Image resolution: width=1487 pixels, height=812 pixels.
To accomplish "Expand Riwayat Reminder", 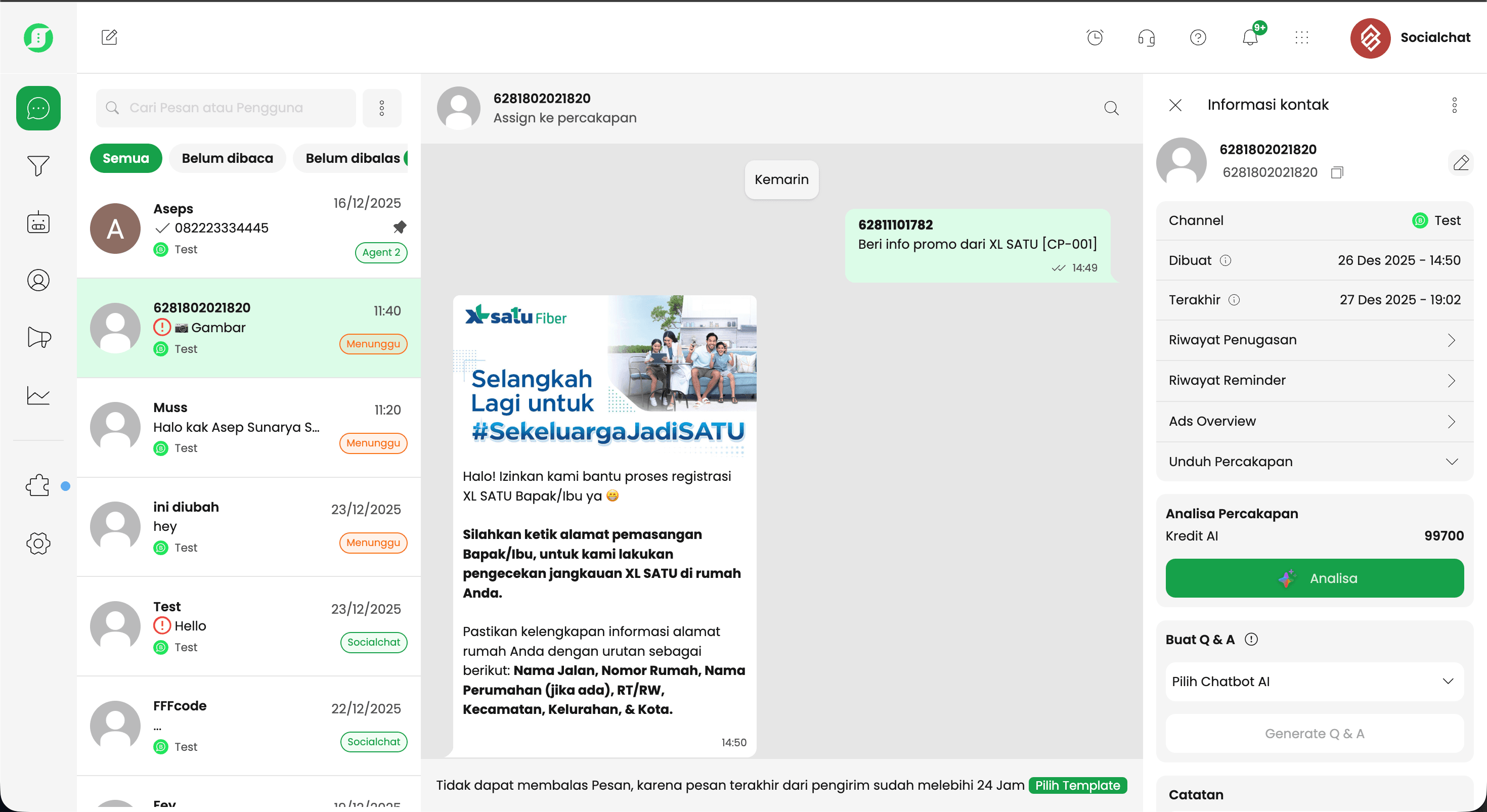I will 1315,380.
